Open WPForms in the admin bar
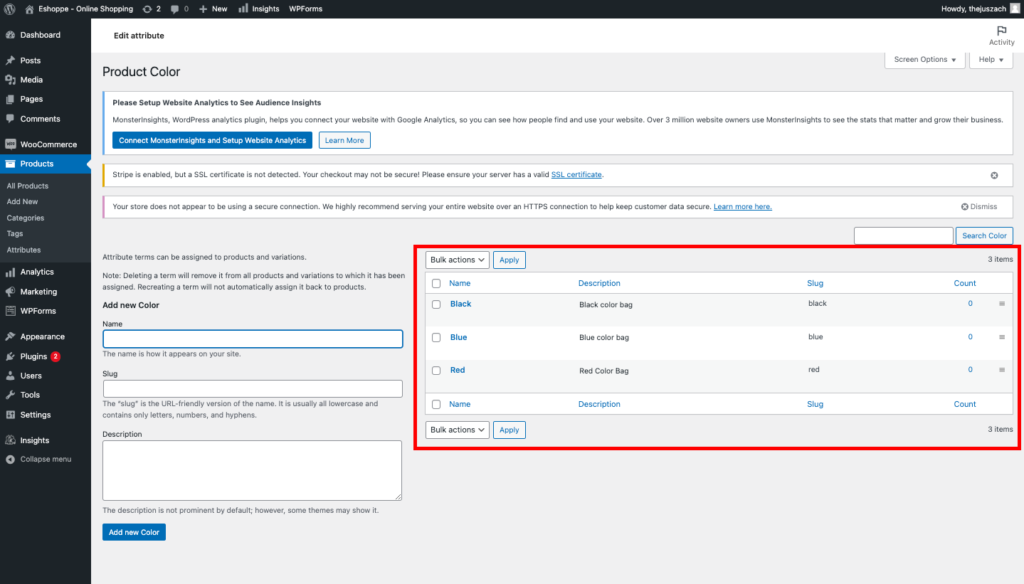This screenshot has height=584, width=1024. click(306, 9)
